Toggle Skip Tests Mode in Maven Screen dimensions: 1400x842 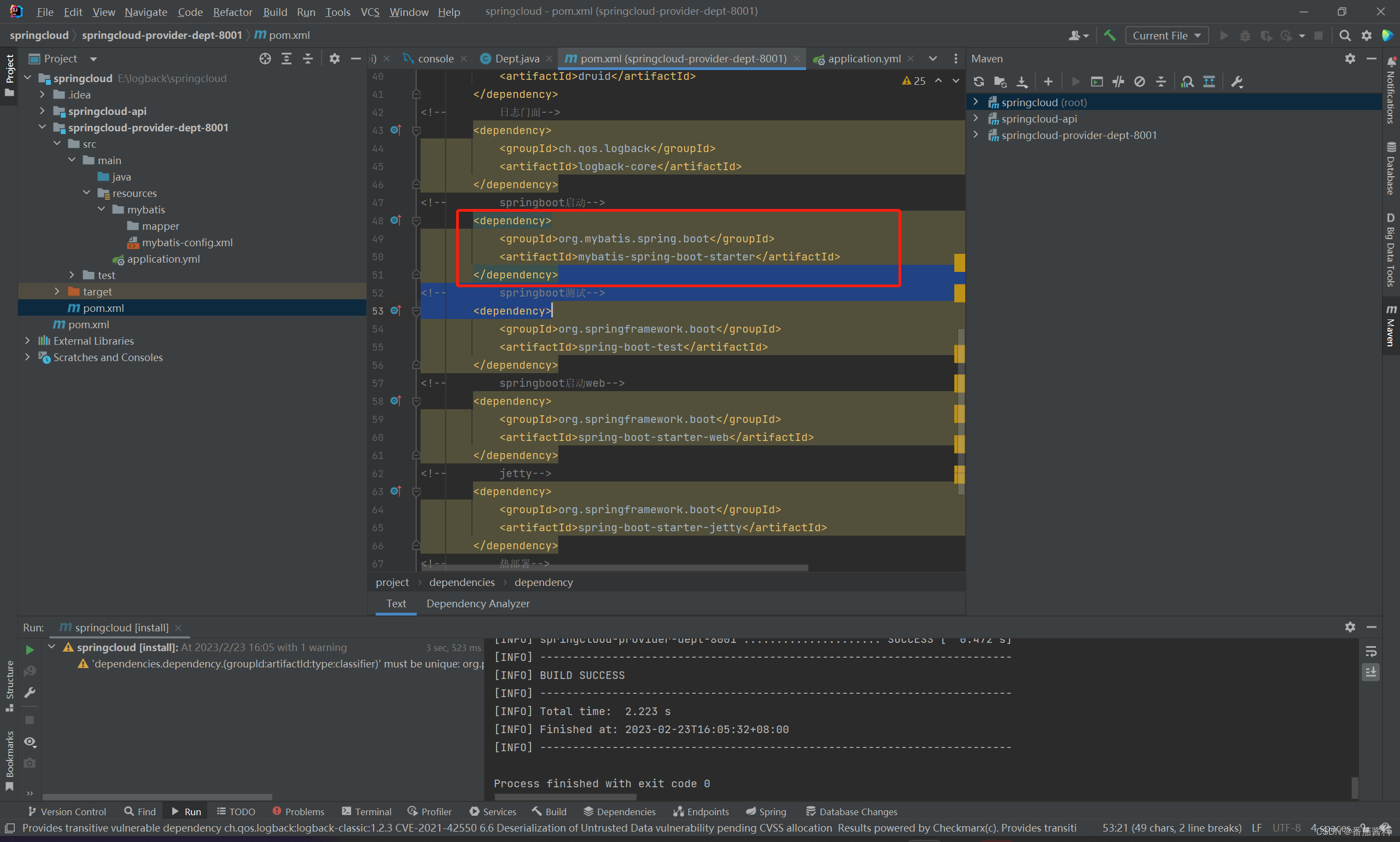(1140, 82)
